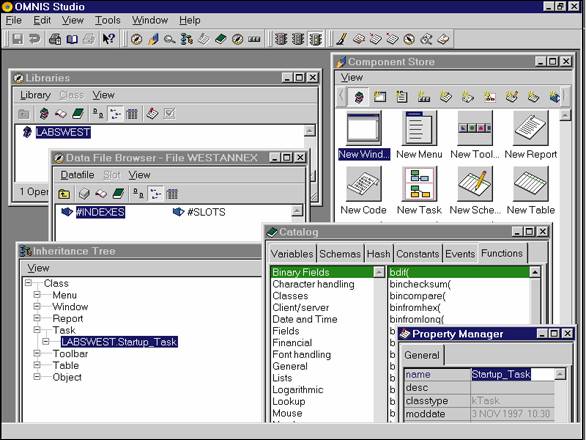Select Font handling in Catalog list
This screenshot has height=440, width=586.
tap(302, 354)
